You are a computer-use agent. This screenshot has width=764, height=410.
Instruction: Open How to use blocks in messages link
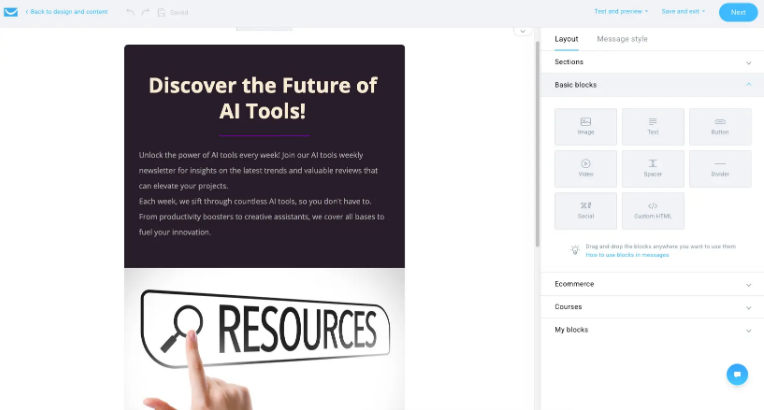coord(627,255)
